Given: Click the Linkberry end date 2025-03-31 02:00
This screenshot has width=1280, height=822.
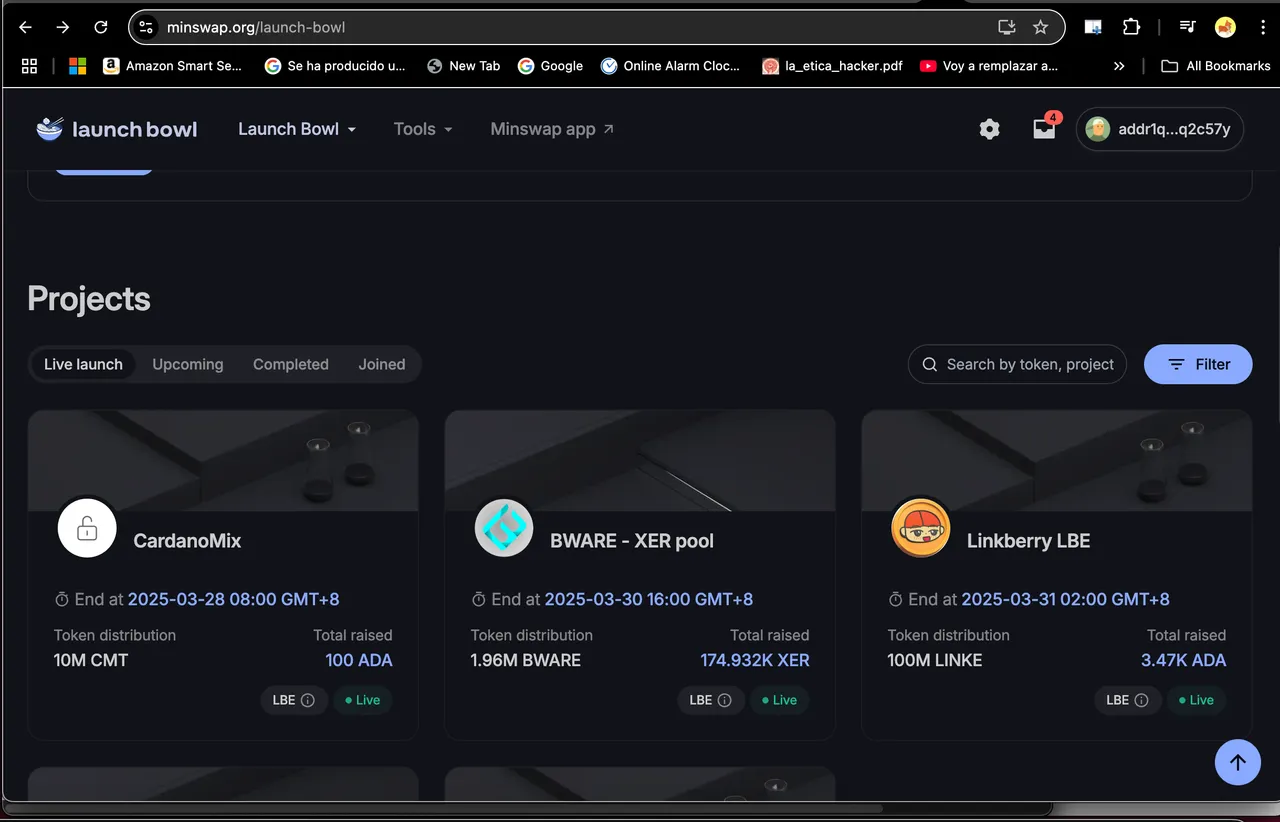Looking at the screenshot, I should point(1066,599).
